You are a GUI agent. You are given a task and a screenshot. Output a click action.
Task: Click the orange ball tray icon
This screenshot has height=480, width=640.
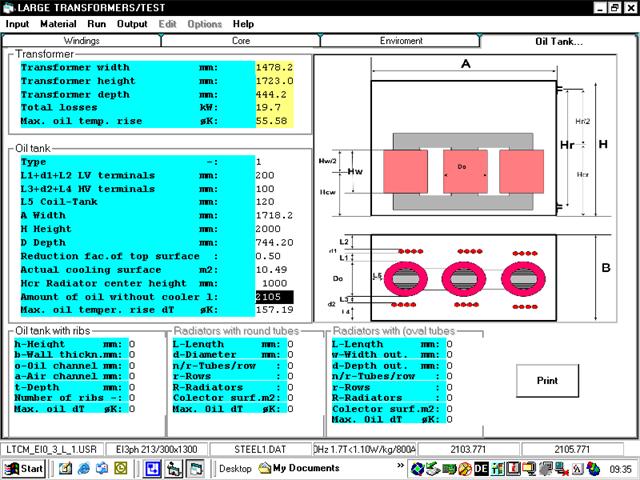(x=465, y=469)
